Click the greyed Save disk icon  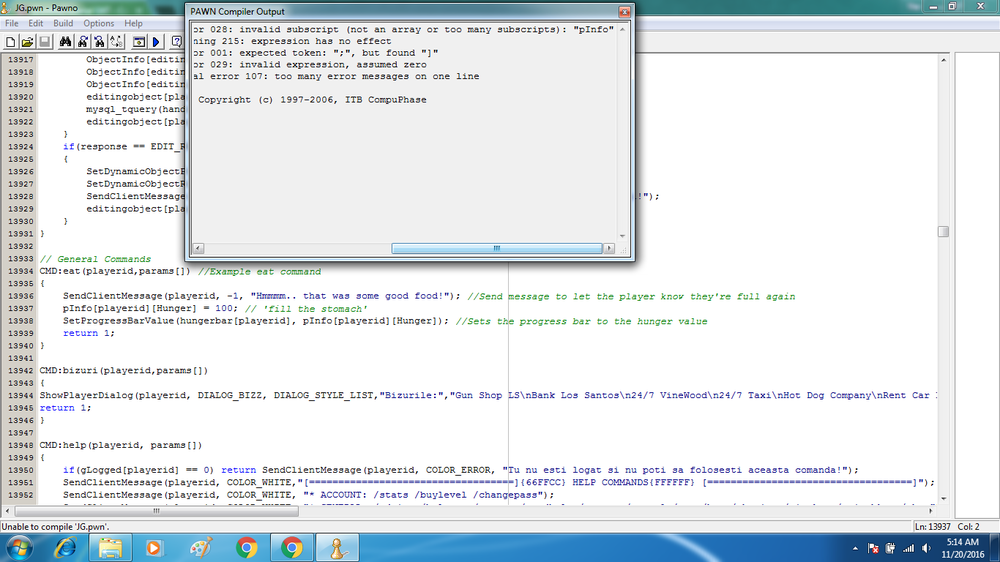pos(45,42)
